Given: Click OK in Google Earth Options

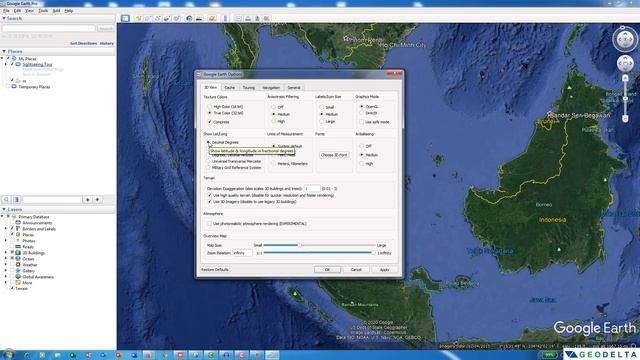Looking at the screenshot, I should point(327,270).
